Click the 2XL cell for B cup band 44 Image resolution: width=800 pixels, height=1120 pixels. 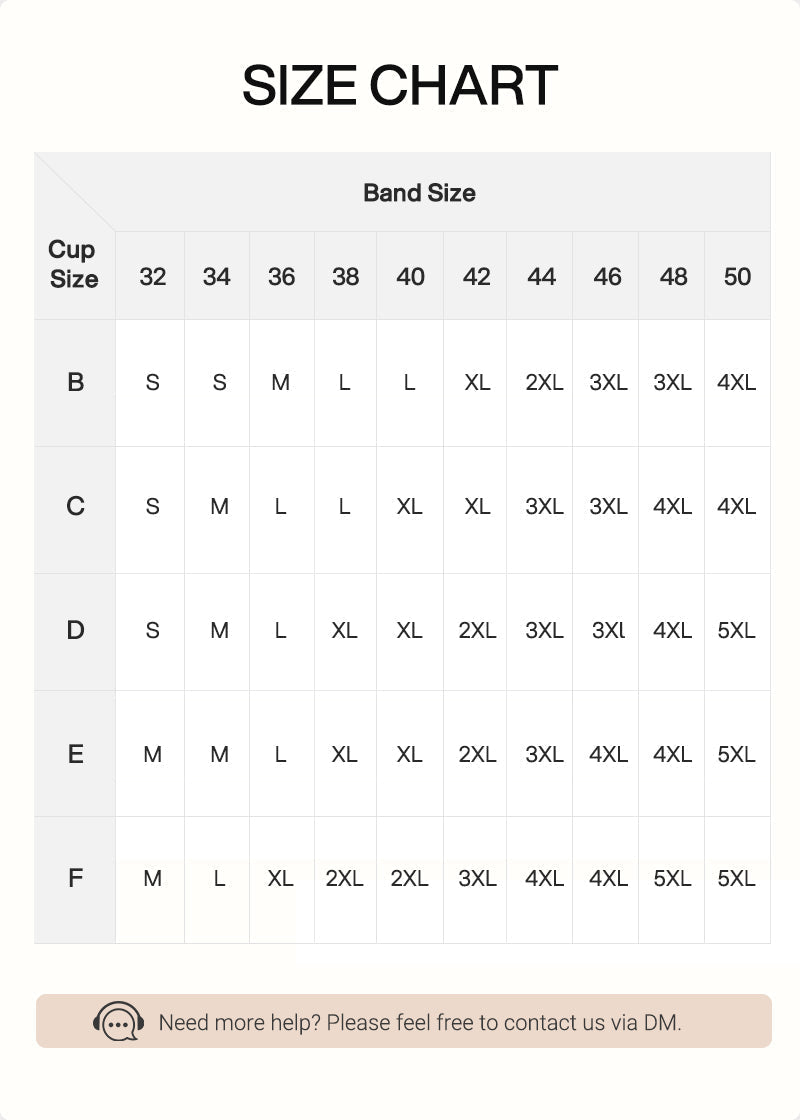coord(544,383)
